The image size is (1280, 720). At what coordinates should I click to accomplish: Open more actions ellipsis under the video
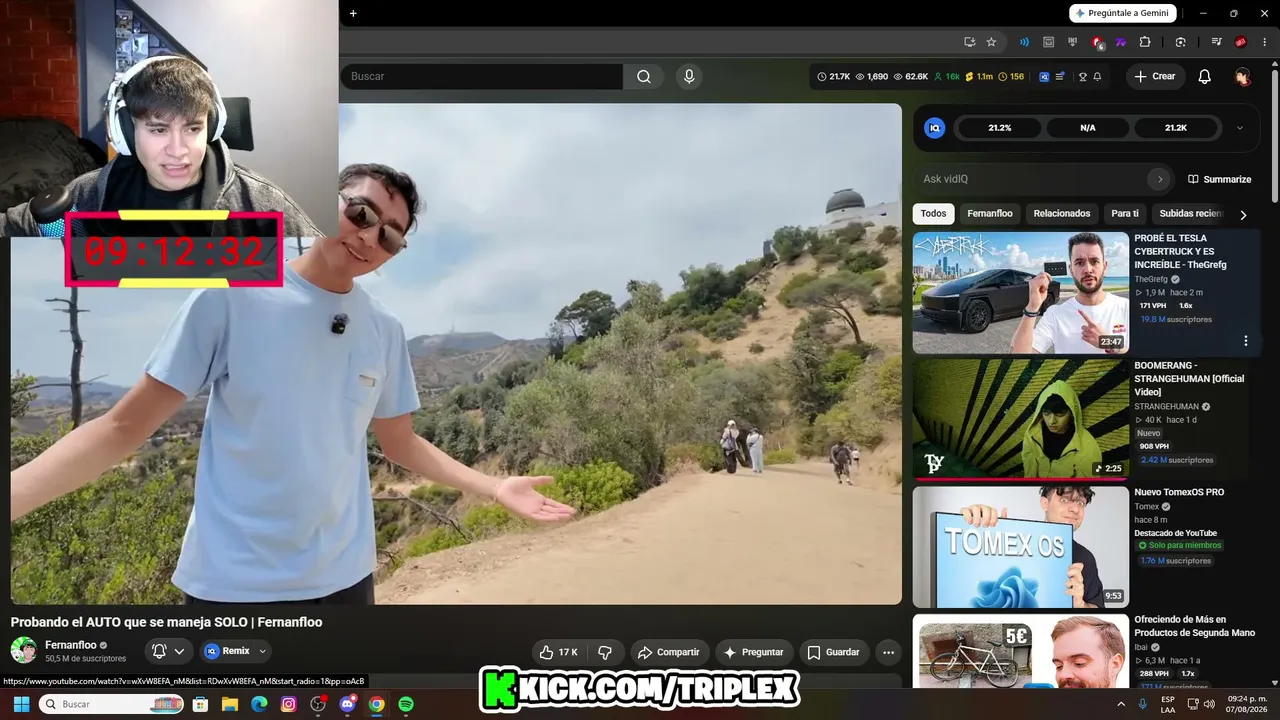[x=888, y=652]
